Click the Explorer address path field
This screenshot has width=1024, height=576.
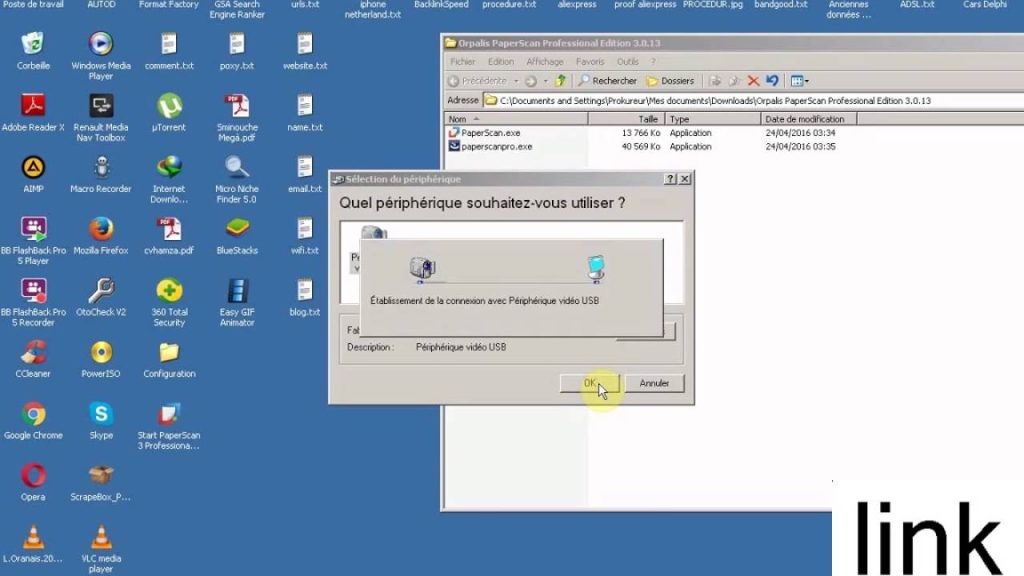coord(753,101)
